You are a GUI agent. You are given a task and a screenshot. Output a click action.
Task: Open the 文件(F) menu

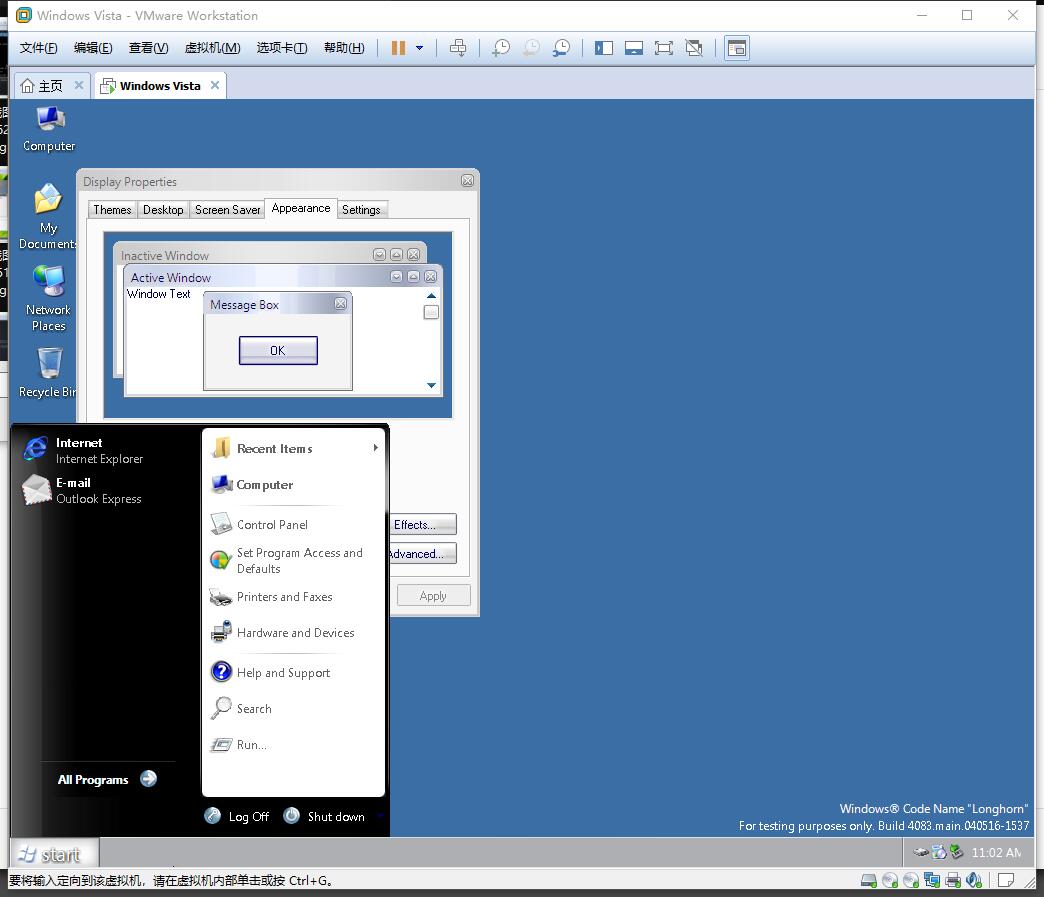[x=38, y=48]
